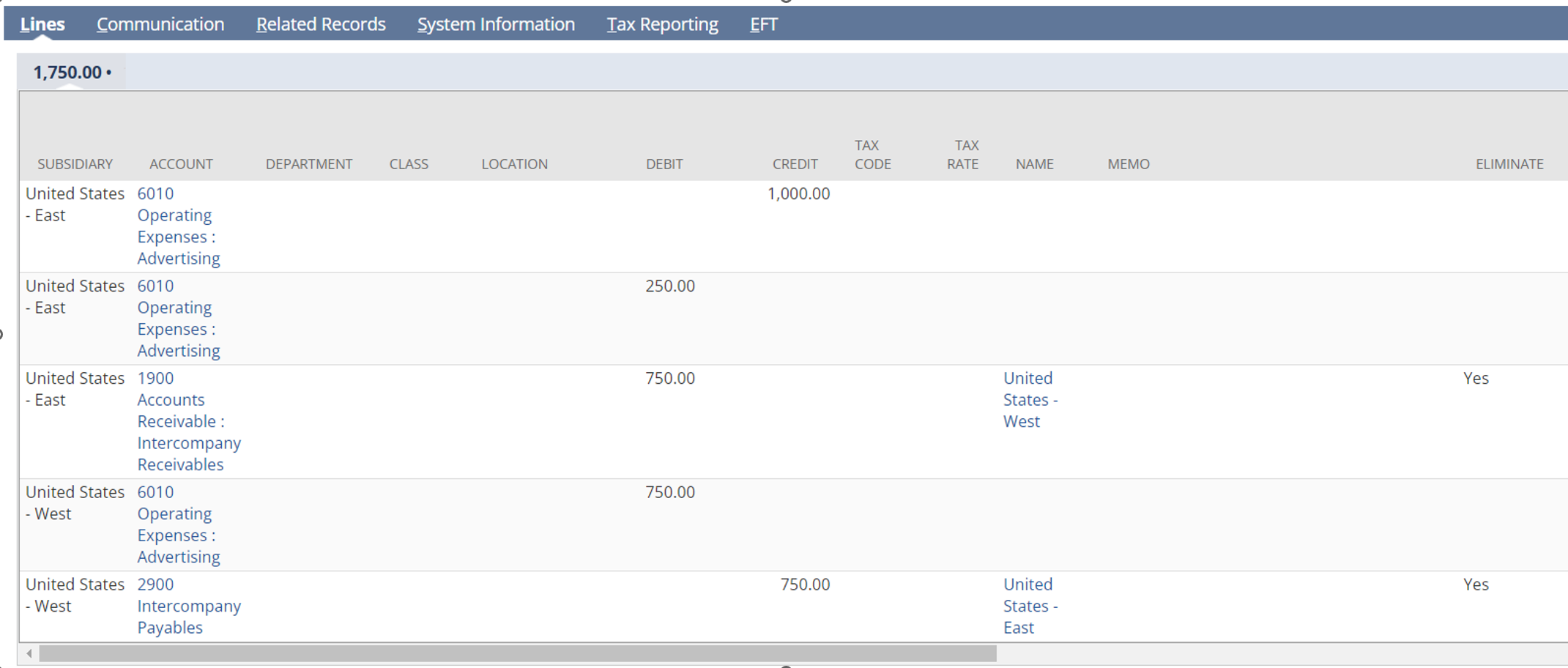The image size is (1568, 668).
Task: Click the ACCOUNT column header
Action: [x=181, y=164]
